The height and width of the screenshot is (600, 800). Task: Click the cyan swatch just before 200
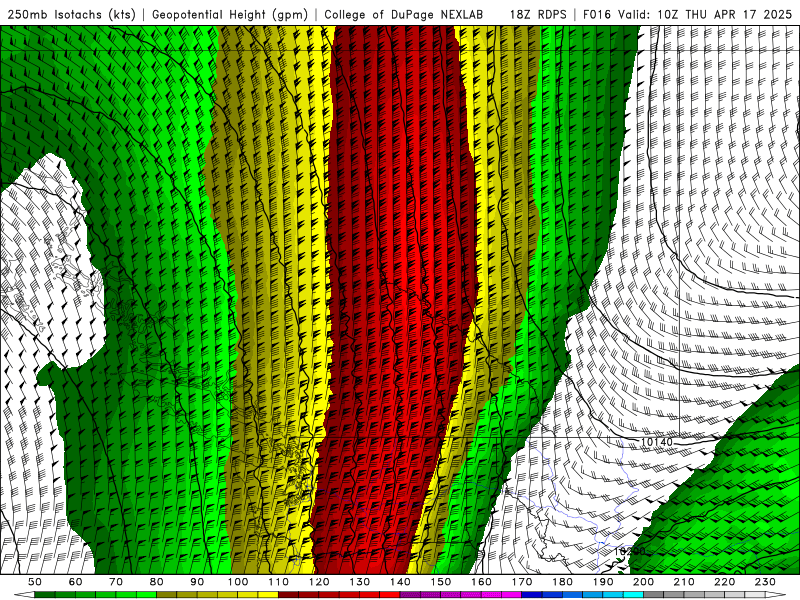(633, 595)
